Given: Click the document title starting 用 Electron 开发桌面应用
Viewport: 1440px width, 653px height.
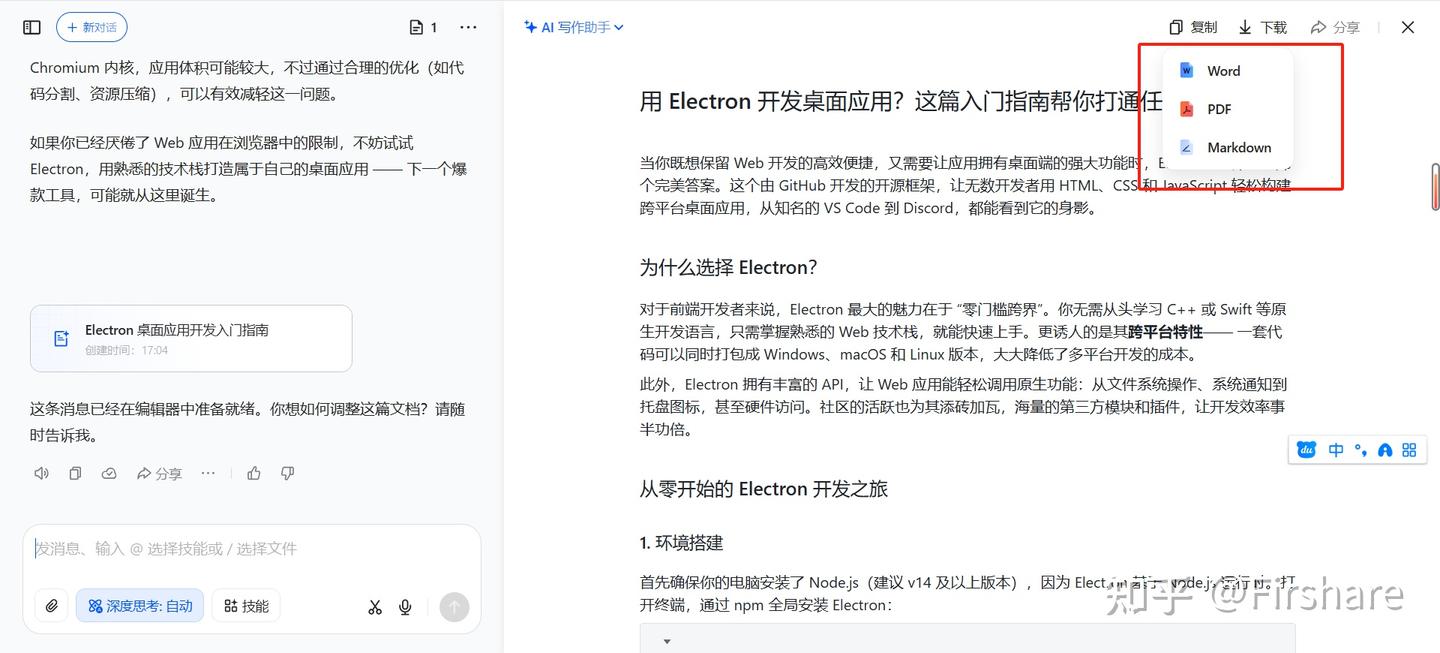Looking at the screenshot, I should pos(900,101).
